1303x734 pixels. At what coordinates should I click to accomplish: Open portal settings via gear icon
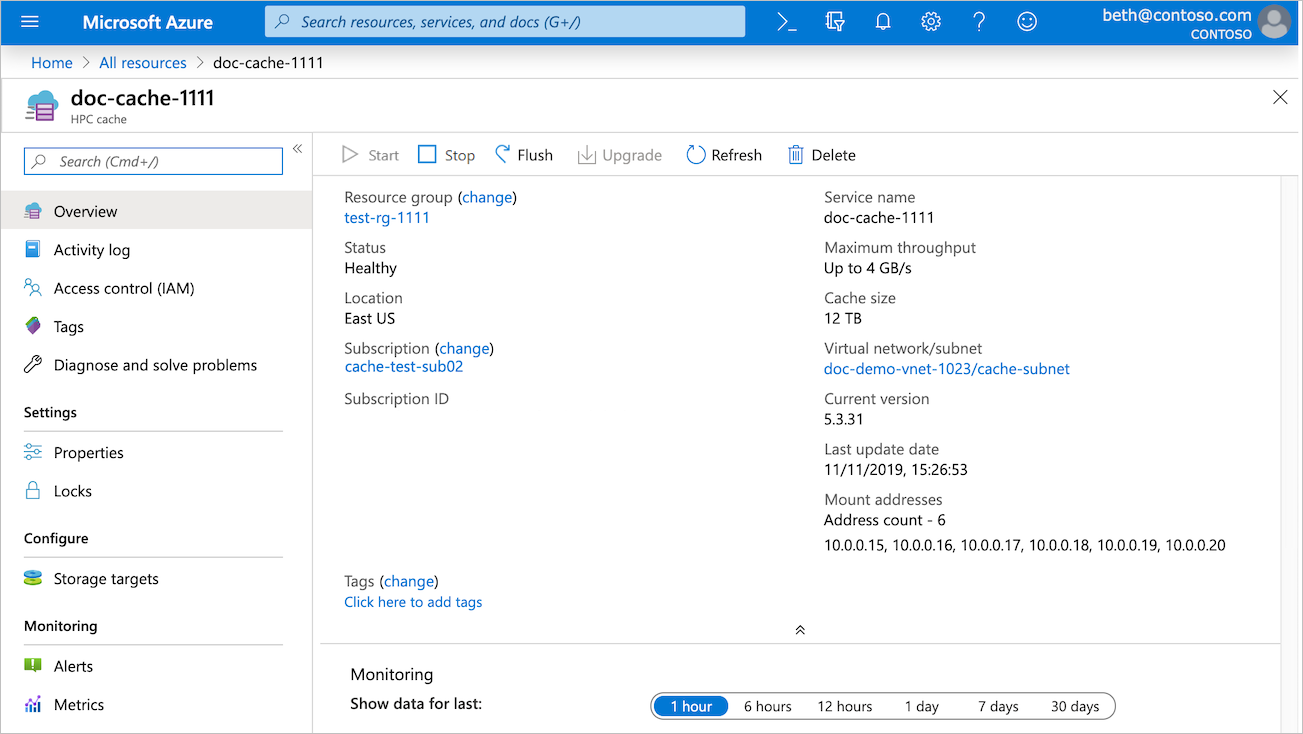pyautogui.click(x=930, y=21)
